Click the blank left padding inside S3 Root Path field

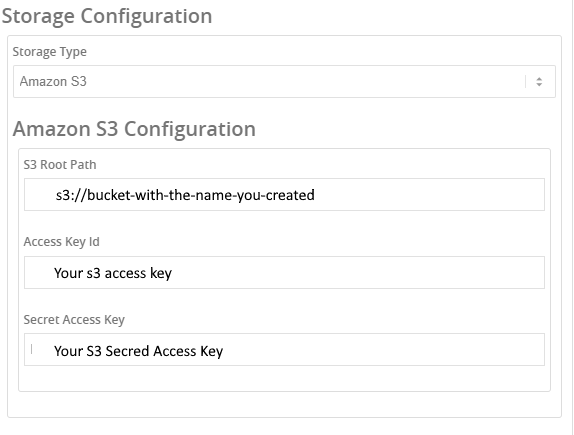(40, 194)
